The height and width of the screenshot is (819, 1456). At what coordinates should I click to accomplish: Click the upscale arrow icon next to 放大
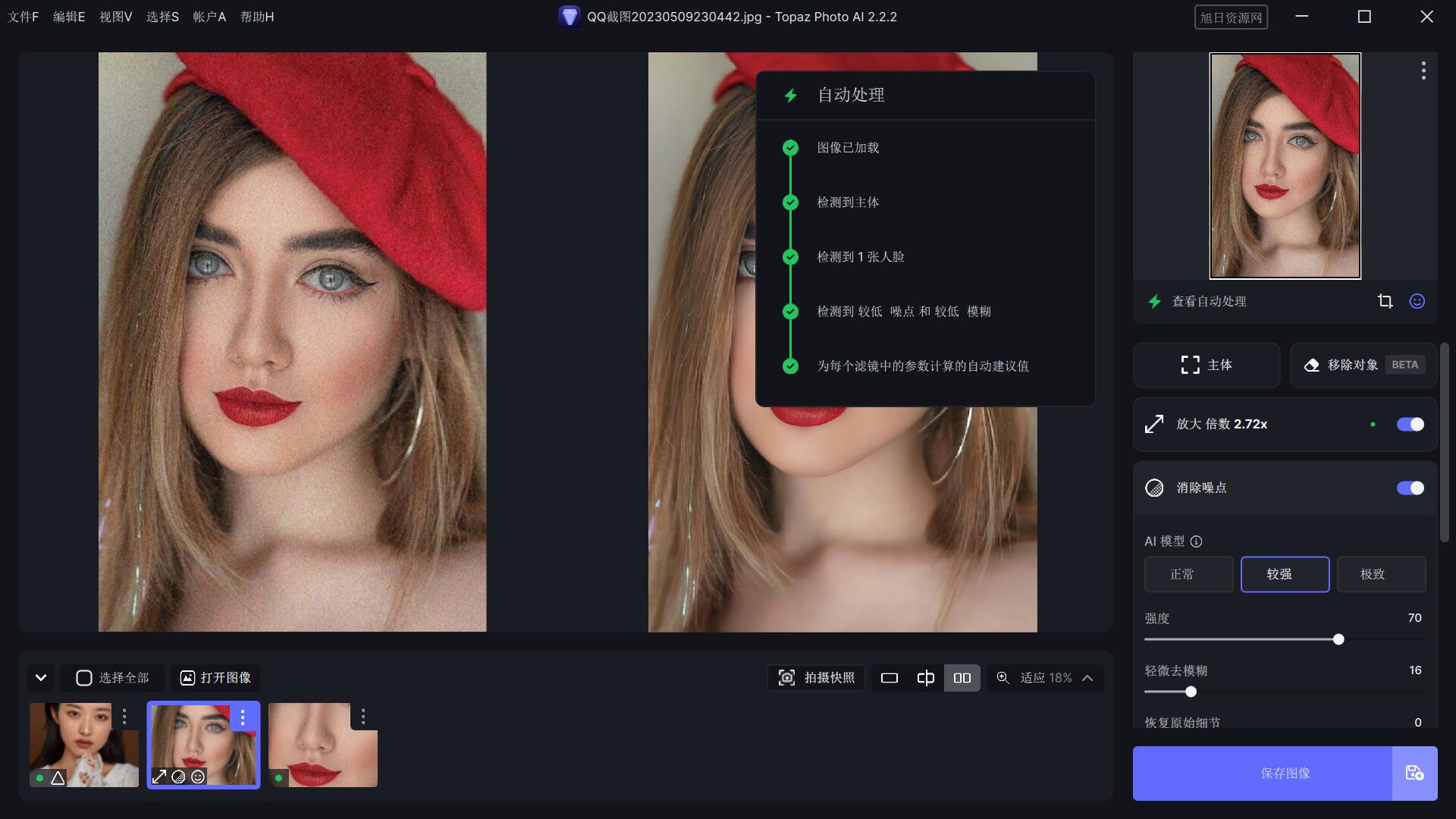[x=1154, y=424]
